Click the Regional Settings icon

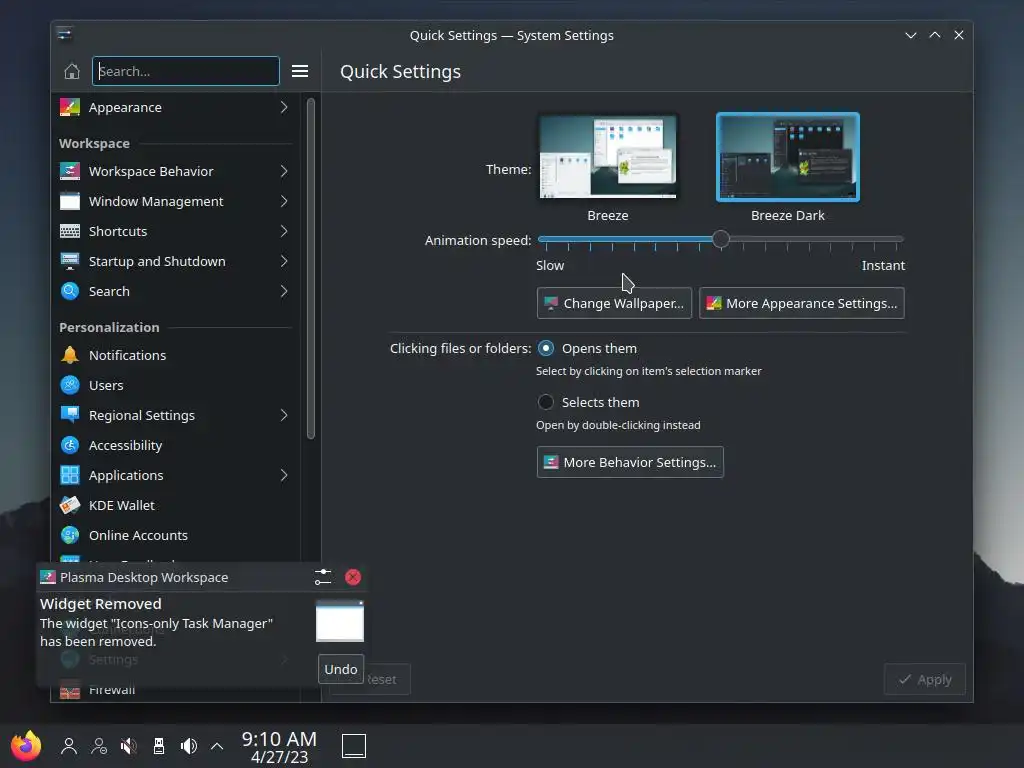tap(70, 415)
